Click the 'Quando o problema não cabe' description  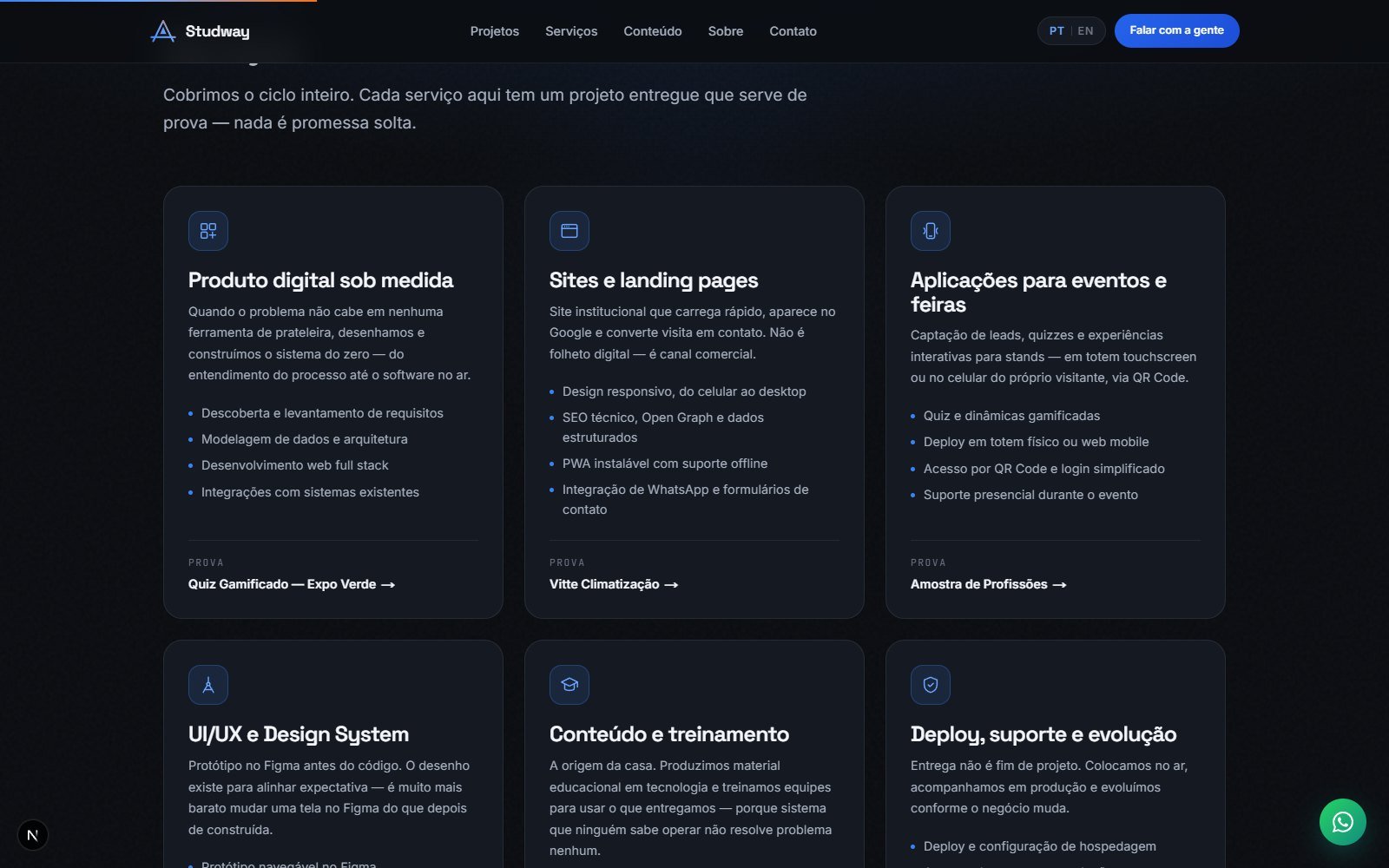click(330, 343)
